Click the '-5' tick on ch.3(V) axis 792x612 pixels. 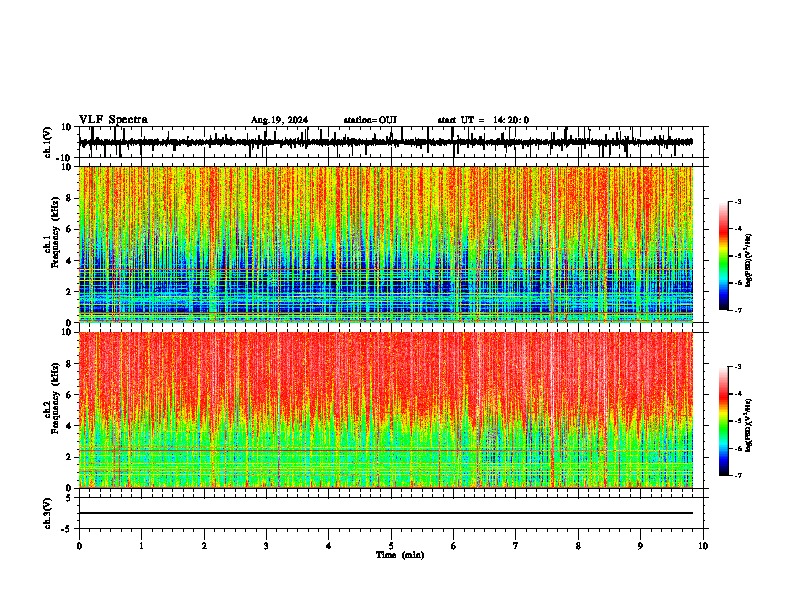(x=68, y=529)
